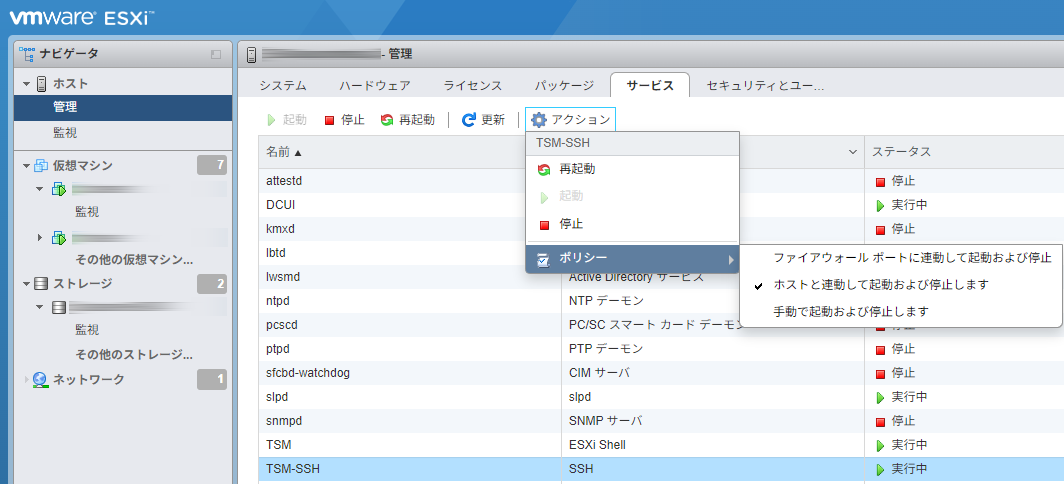The height and width of the screenshot is (484, 1064).
Task: Select the pcscd service name
Action: coord(282,324)
